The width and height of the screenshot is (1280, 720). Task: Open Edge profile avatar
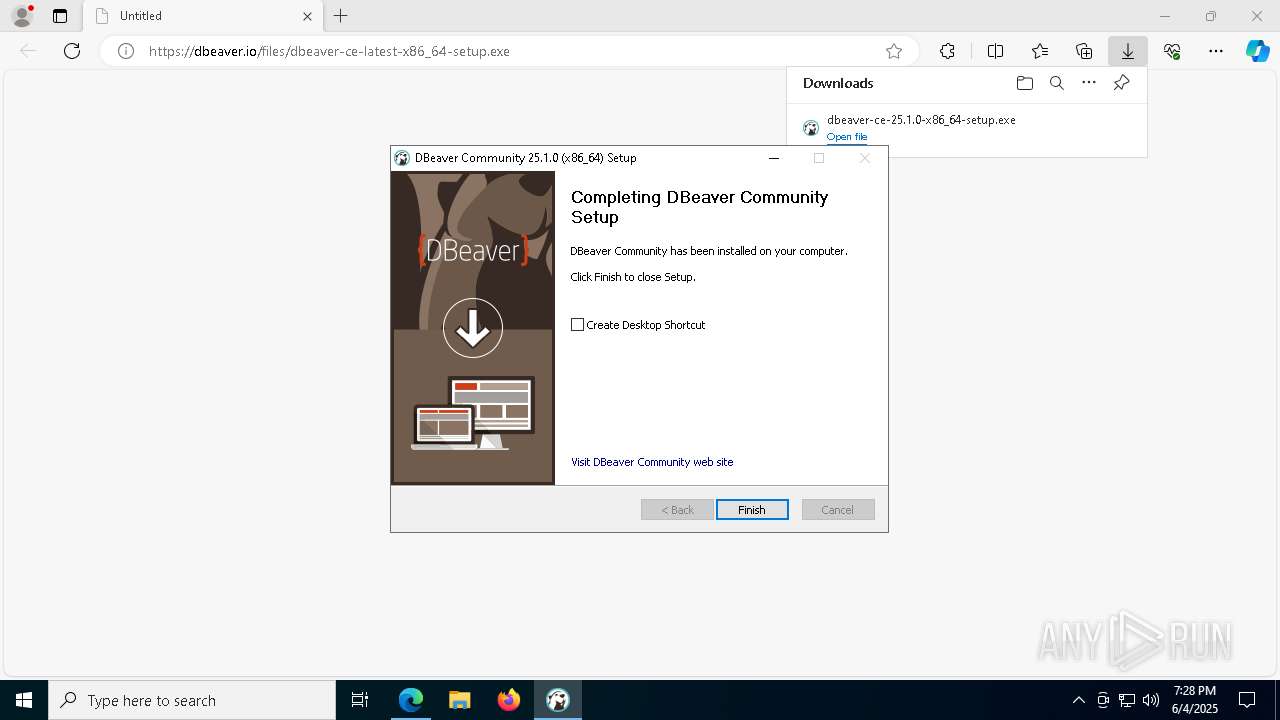click(22, 16)
